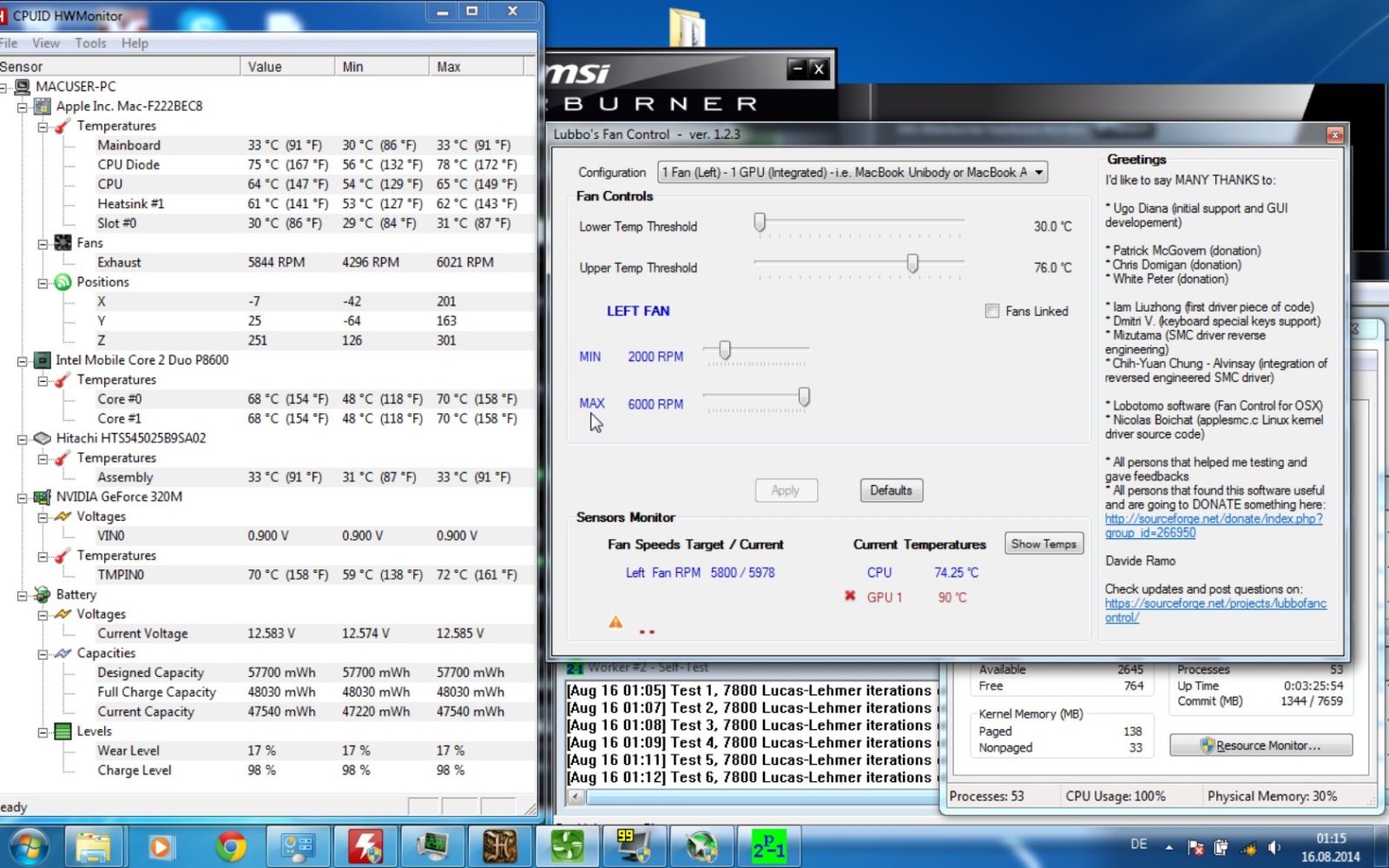1389x868 pixels.
Task: Open the Action Center flag in the tray
Action: [1195, 847]
